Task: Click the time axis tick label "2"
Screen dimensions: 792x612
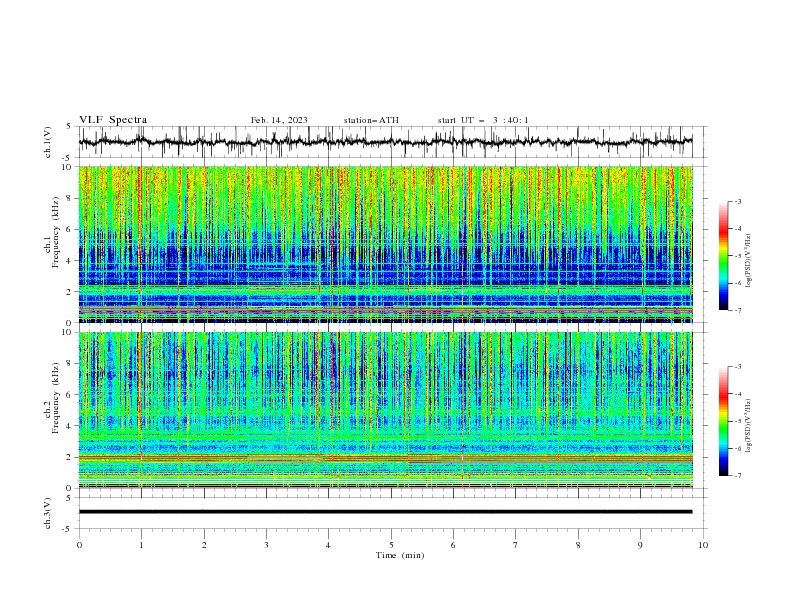Action: point(204,545)
